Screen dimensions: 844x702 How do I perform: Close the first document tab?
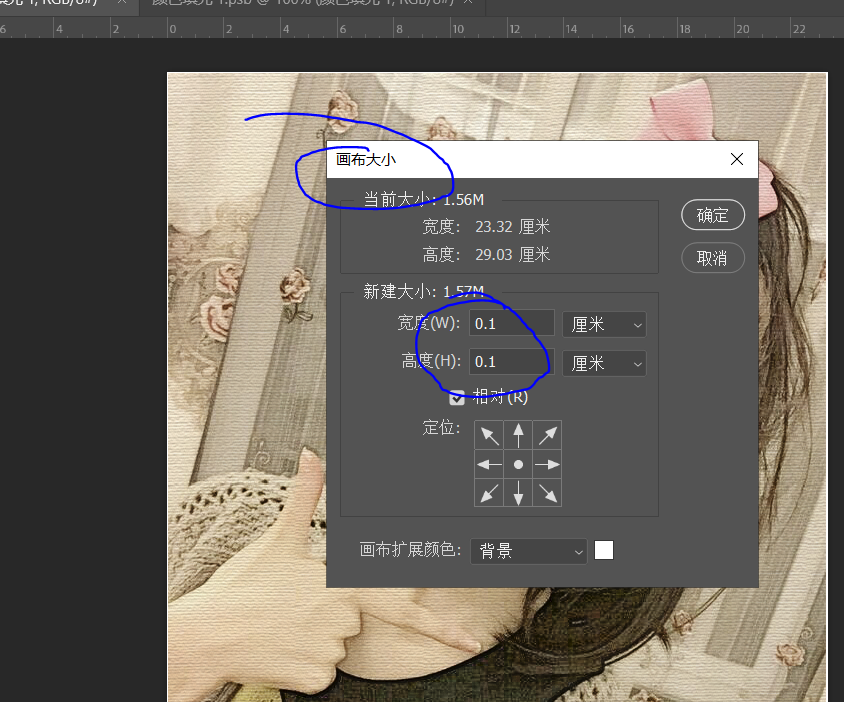coord(122,2)
